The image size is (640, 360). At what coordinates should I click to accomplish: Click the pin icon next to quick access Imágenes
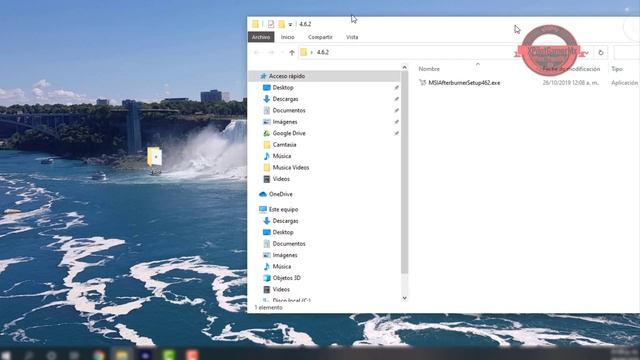coord(396,122)
